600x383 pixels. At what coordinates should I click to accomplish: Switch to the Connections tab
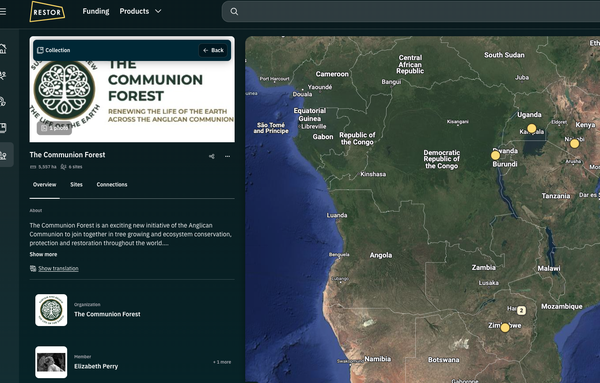112,184
